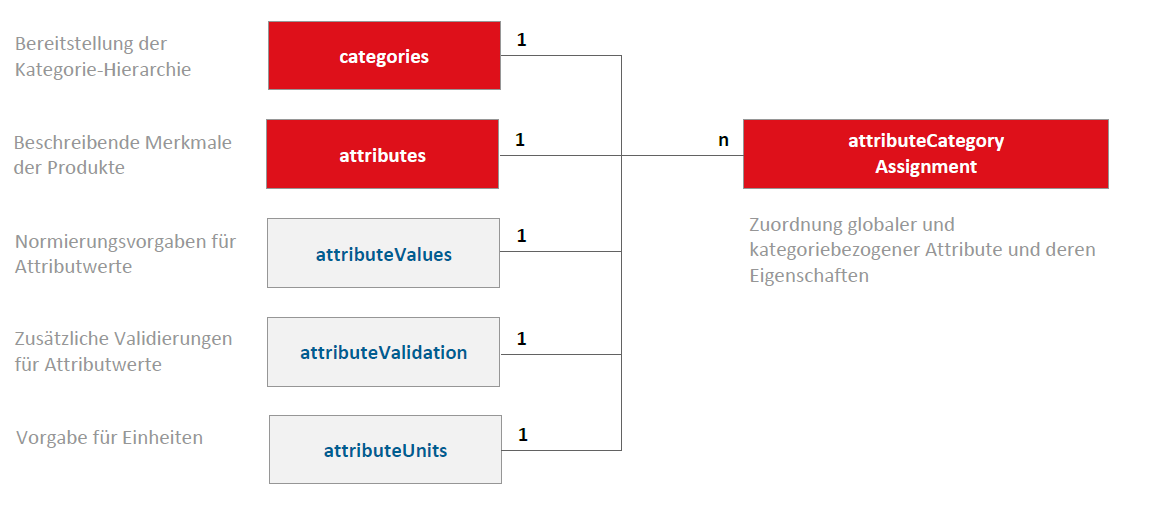Open the attributeUnits link box
The width and height of the screenshot is (1157, 512).
385,449
